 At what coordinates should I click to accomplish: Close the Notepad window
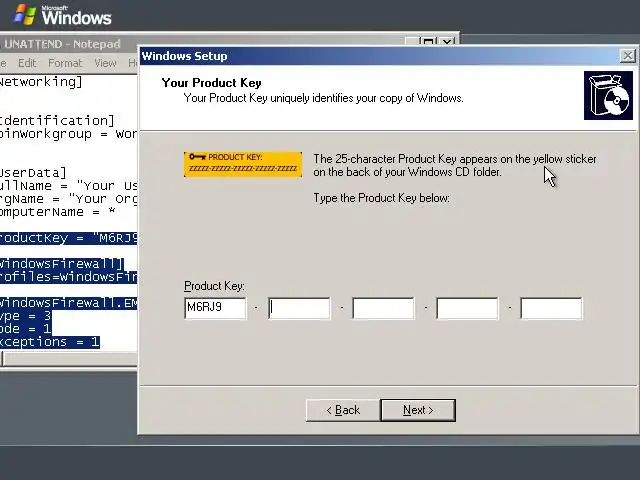point(447,41)
